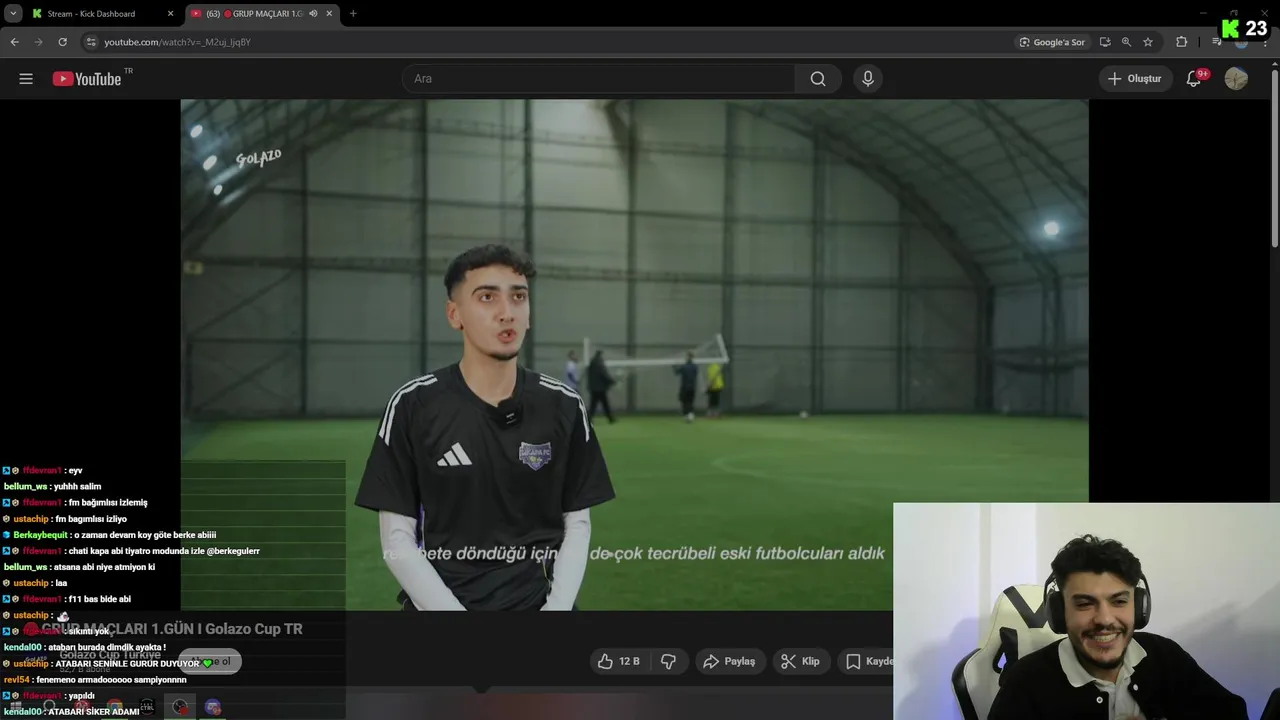Start voice search with the microphone icon
This screenshot has width=1280, height=720.
(868, 79)
